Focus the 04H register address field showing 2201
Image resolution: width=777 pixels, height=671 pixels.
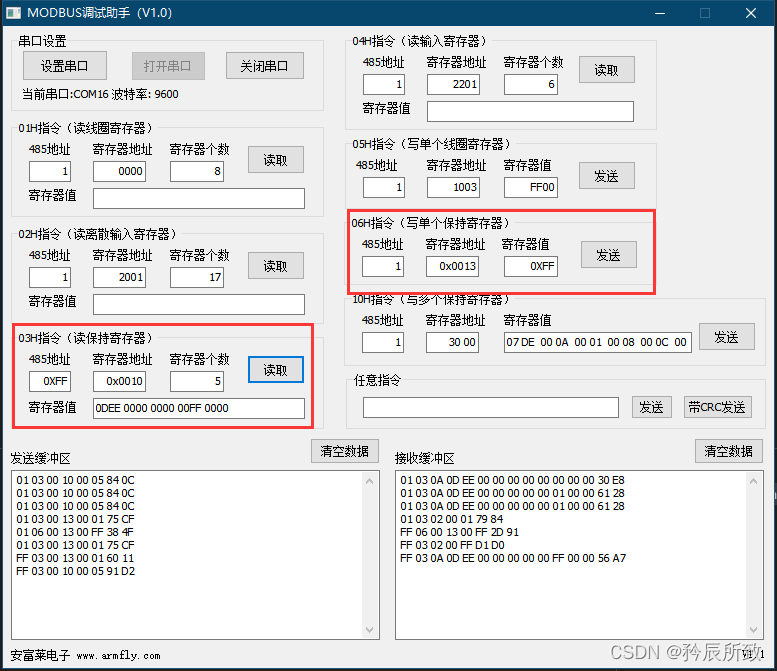pyautogui.click(x=453, y=84)
